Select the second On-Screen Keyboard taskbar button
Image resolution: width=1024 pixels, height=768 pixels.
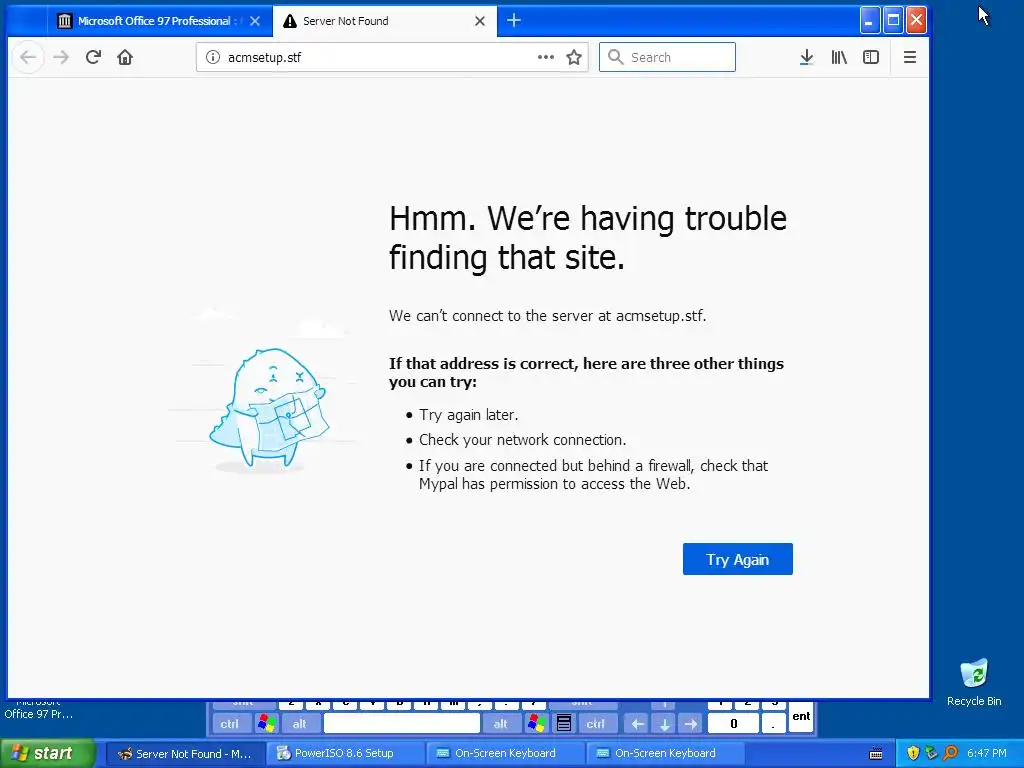[665, 754]
